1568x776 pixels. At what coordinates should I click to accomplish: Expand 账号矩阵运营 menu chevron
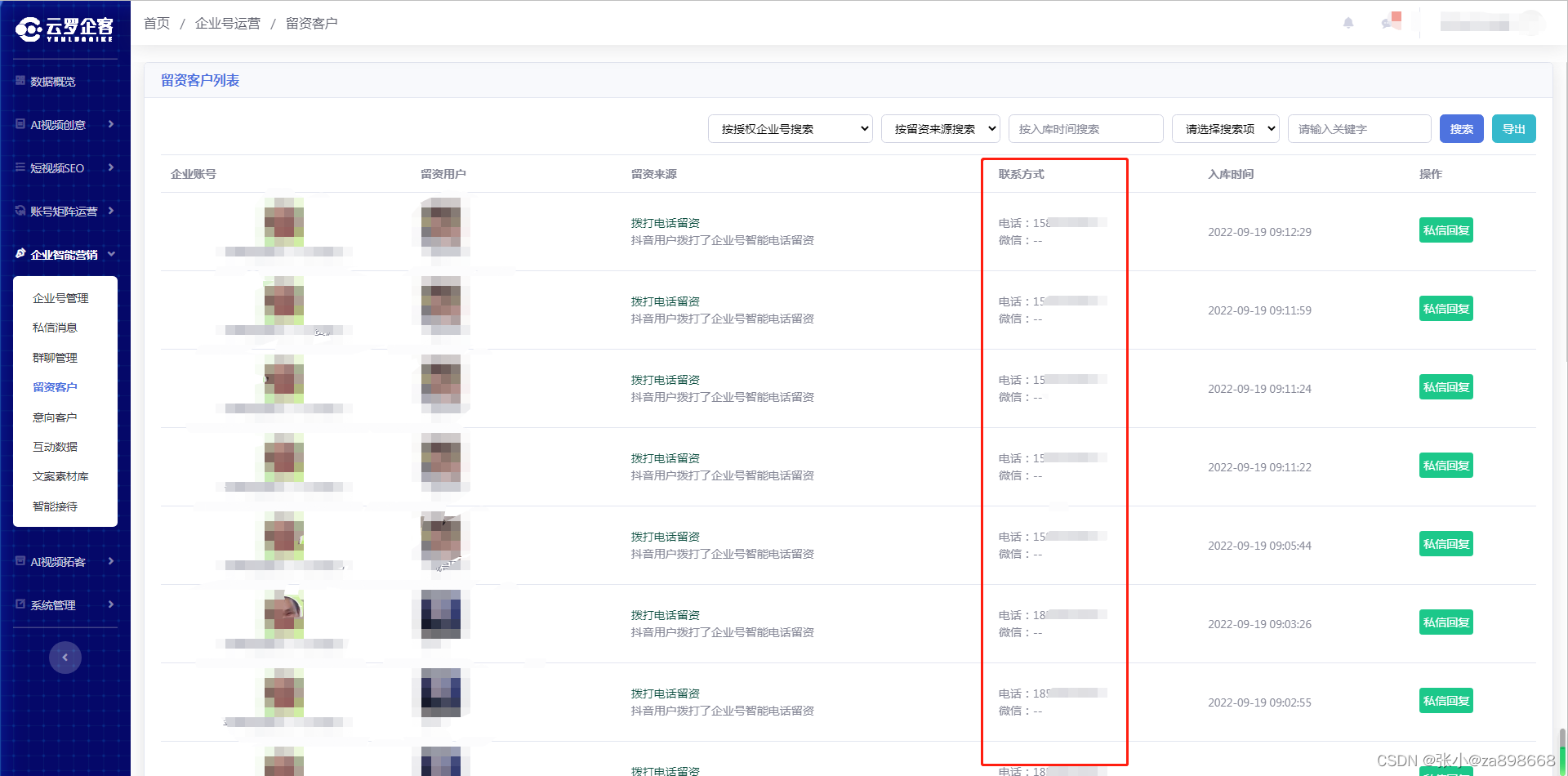pos(111,211)
